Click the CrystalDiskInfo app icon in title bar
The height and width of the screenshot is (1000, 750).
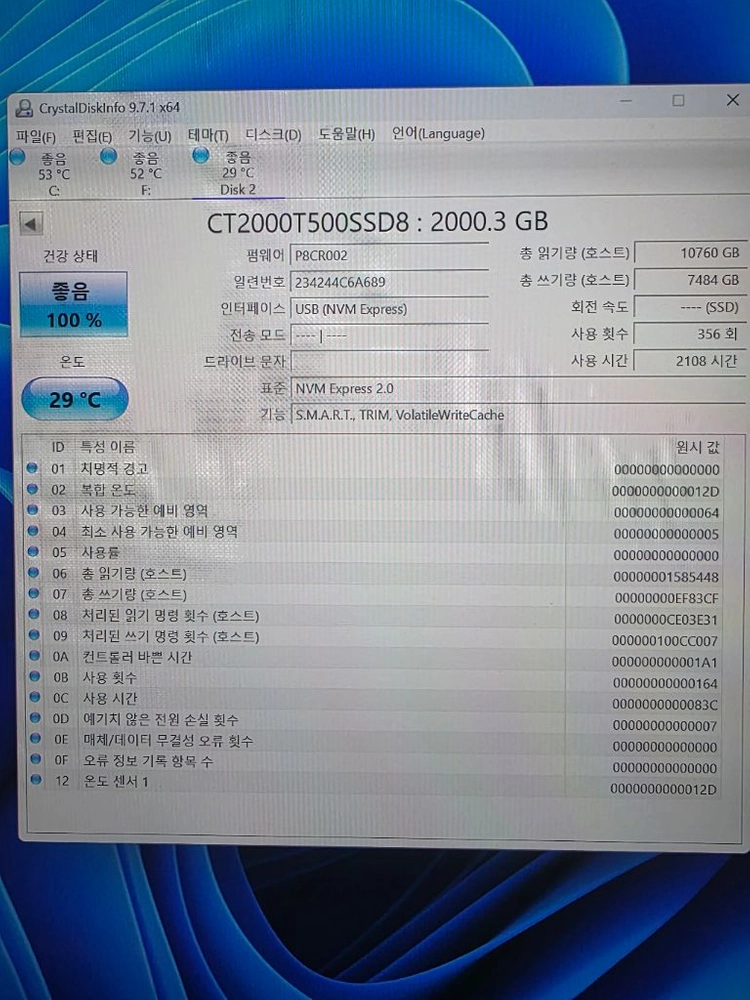[24, 108]
